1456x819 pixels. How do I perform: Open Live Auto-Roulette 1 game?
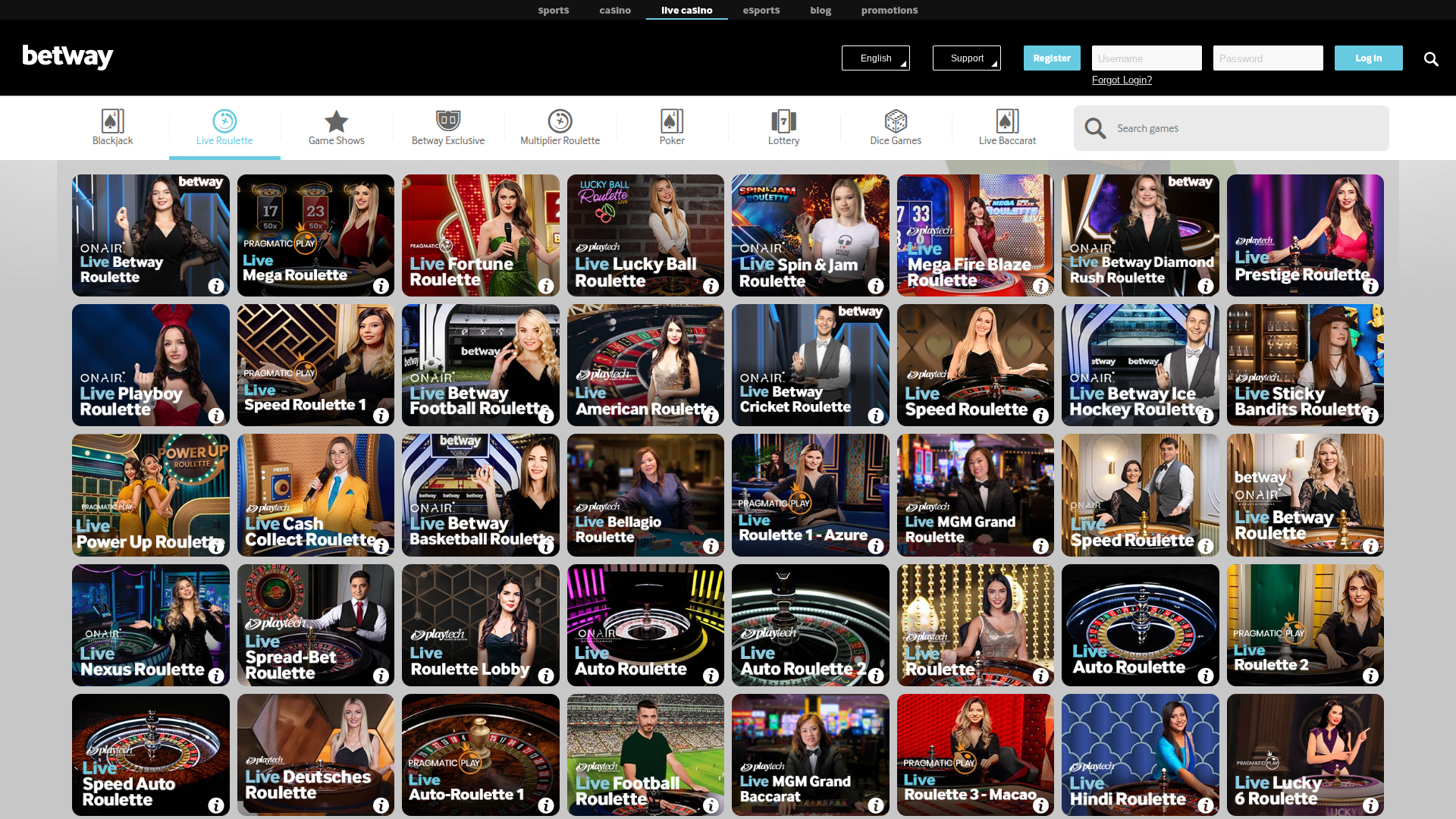(481, 755)
